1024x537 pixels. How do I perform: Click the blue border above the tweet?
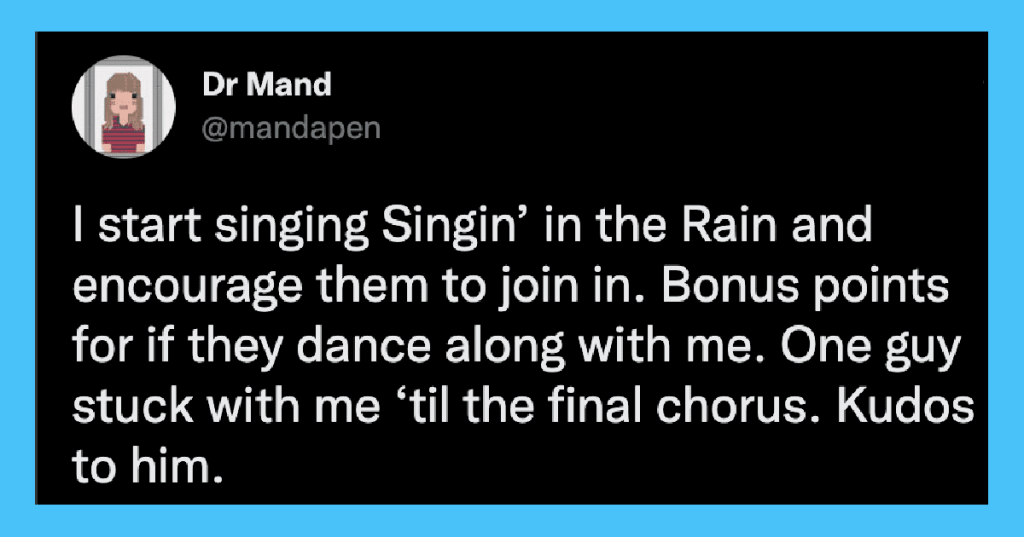coord(512,15)
